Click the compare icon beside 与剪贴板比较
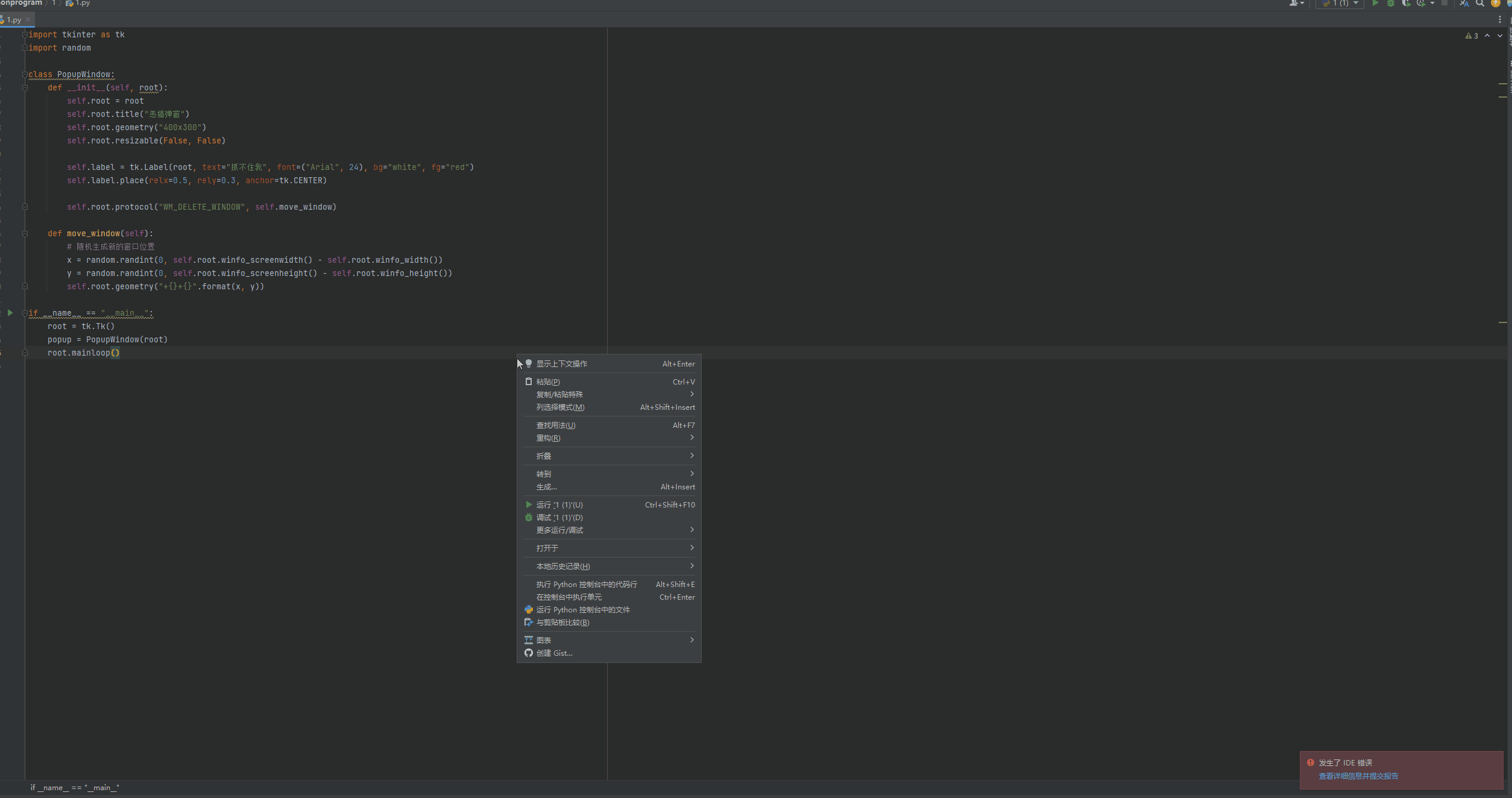1512x798 pixels. tap(529, 622)
